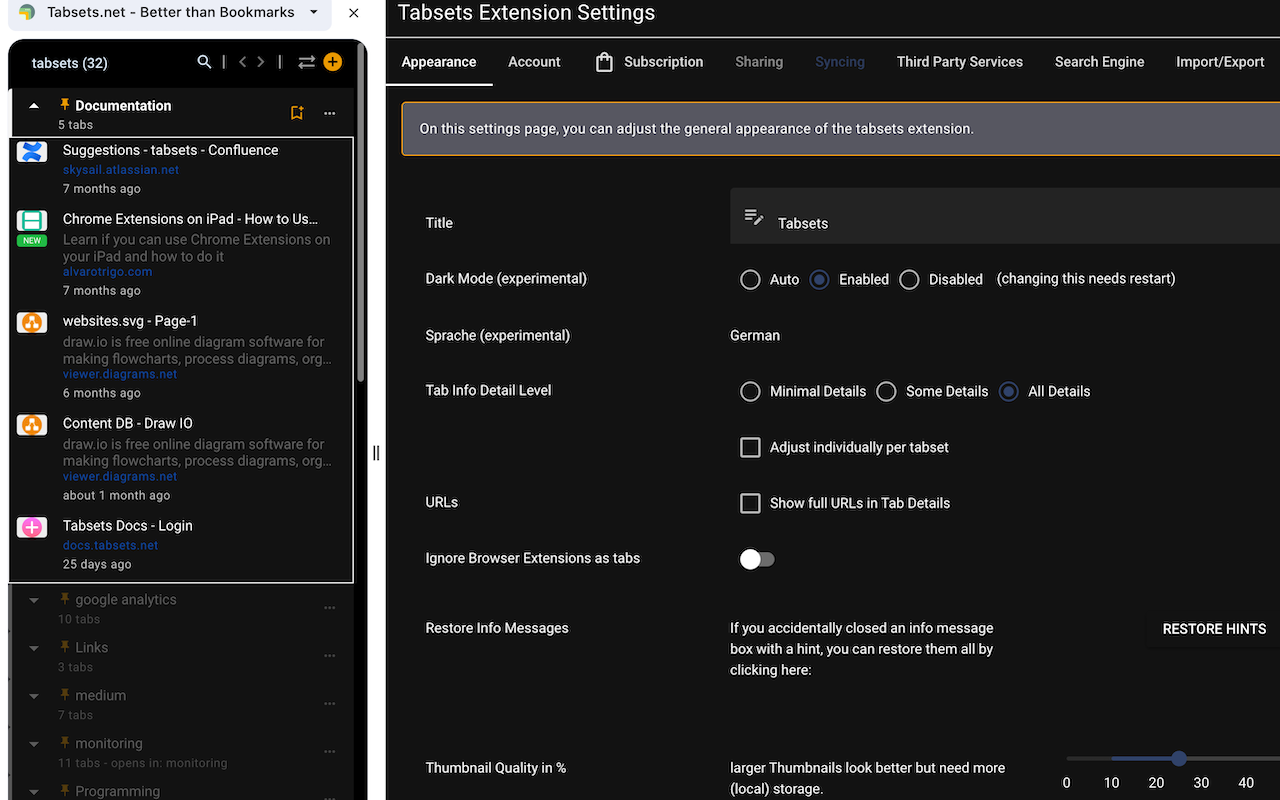
Task: Select the Auto dark mode radio button
Action: click(750, 280)
